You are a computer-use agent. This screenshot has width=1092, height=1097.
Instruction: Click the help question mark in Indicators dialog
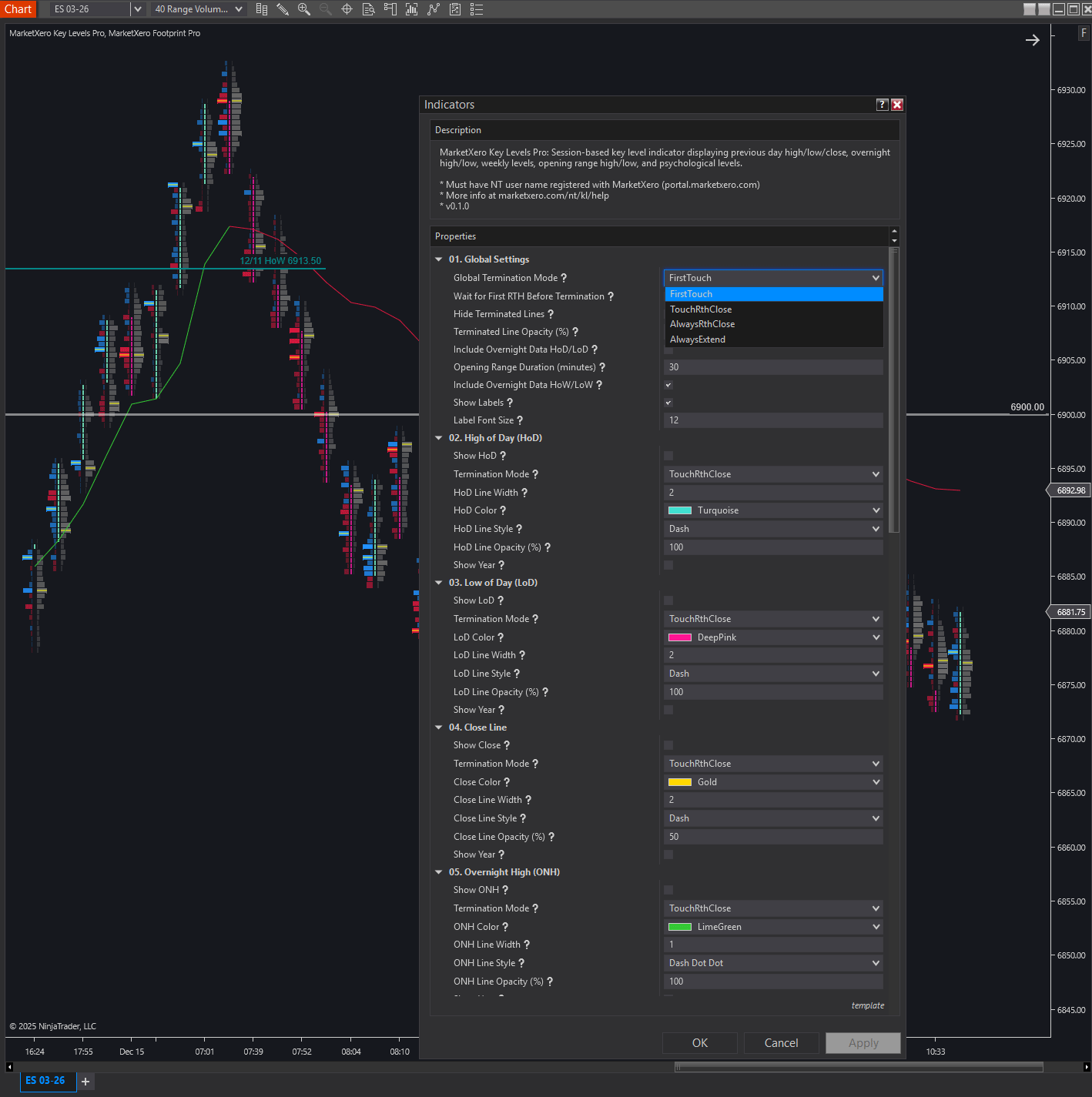[883, 105]
